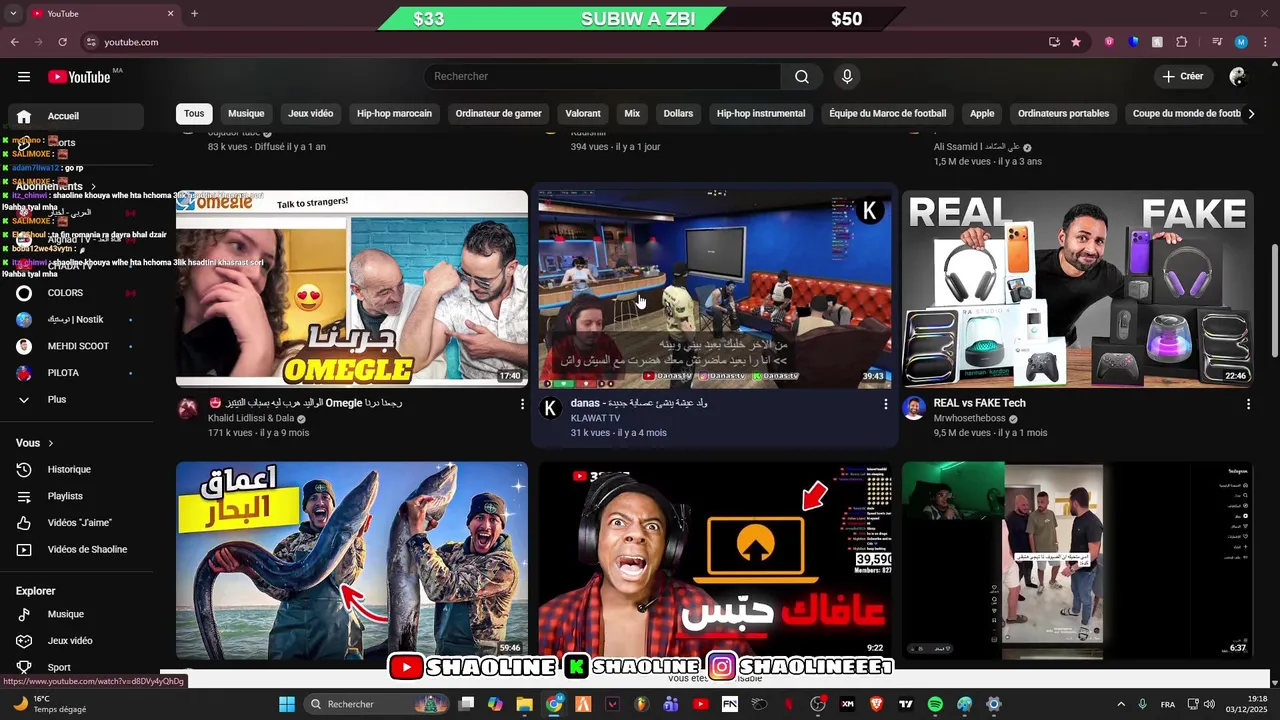Open a new browser tab
Image resolution: width=1280 pixels, height=720 pixels.
(194, 14)
